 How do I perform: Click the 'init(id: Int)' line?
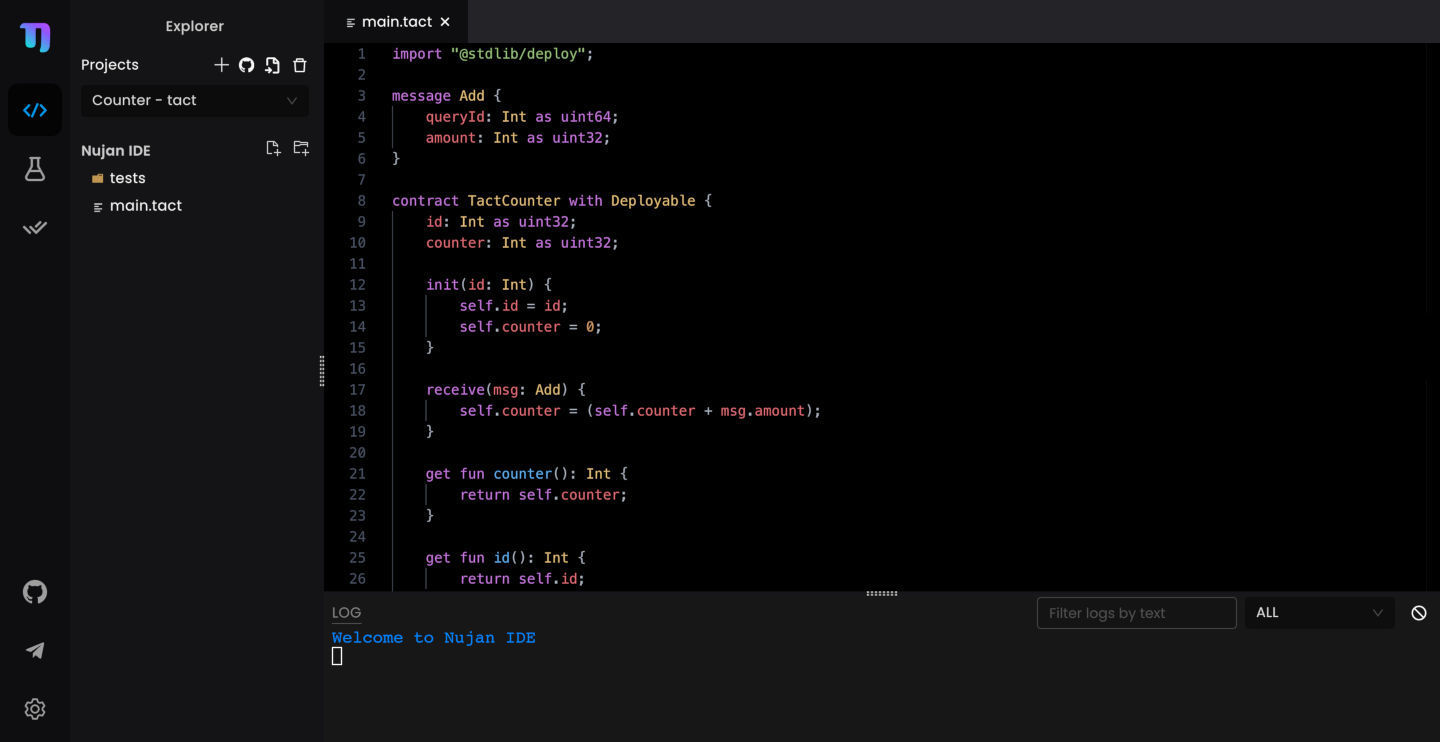tap(489, 285)
